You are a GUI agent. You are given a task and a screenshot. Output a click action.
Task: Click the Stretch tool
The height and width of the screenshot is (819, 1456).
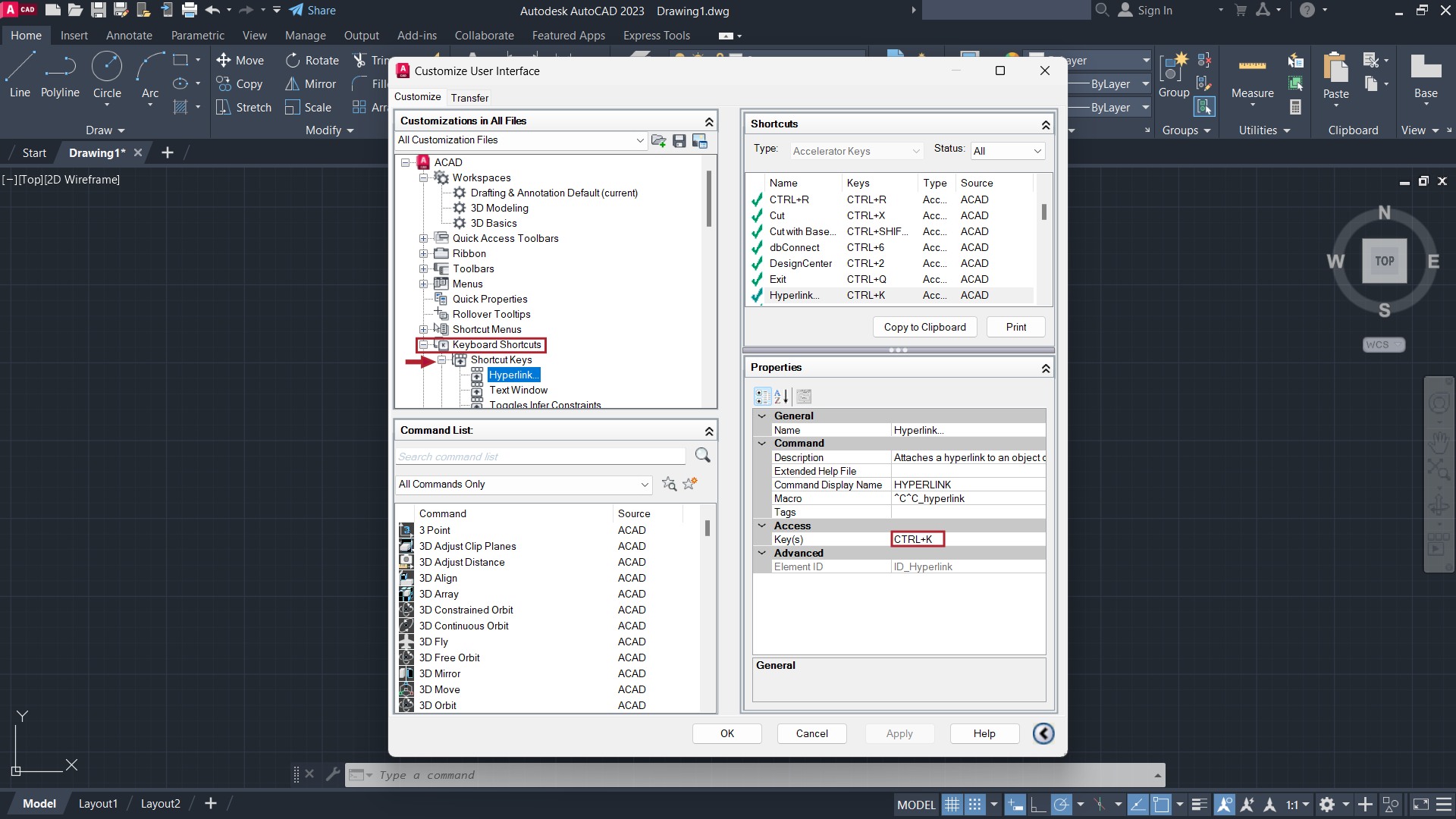click(x=243, y=107)
